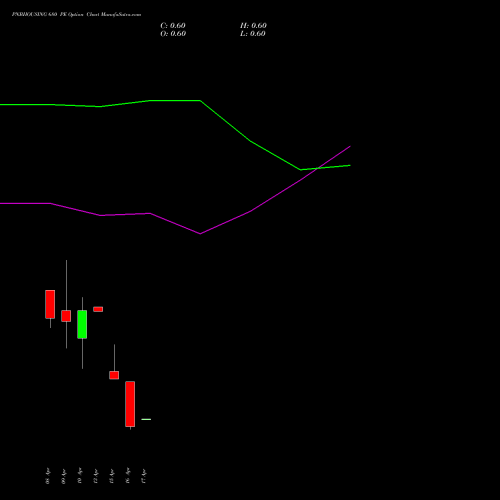The height and width of the screenshot is (500, 500).
Task: Click the small red candle for 15 Apr
Action: coord(114,375)
